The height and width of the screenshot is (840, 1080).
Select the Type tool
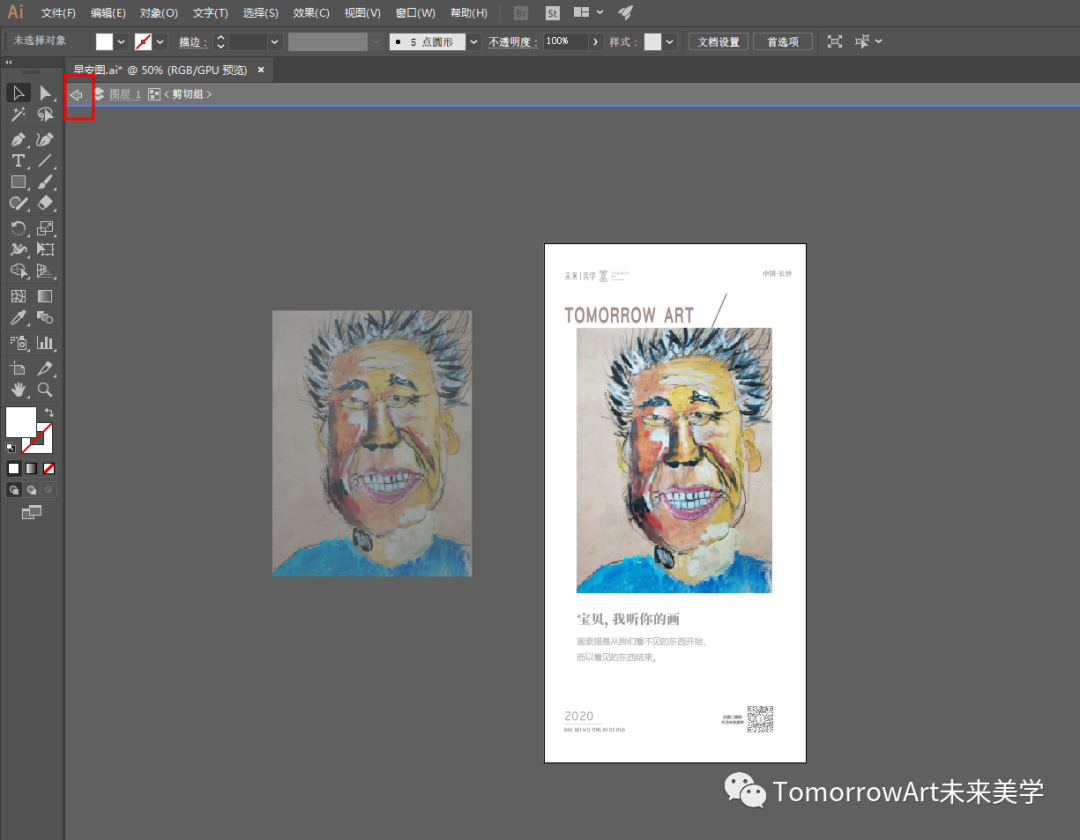[18, 161]
